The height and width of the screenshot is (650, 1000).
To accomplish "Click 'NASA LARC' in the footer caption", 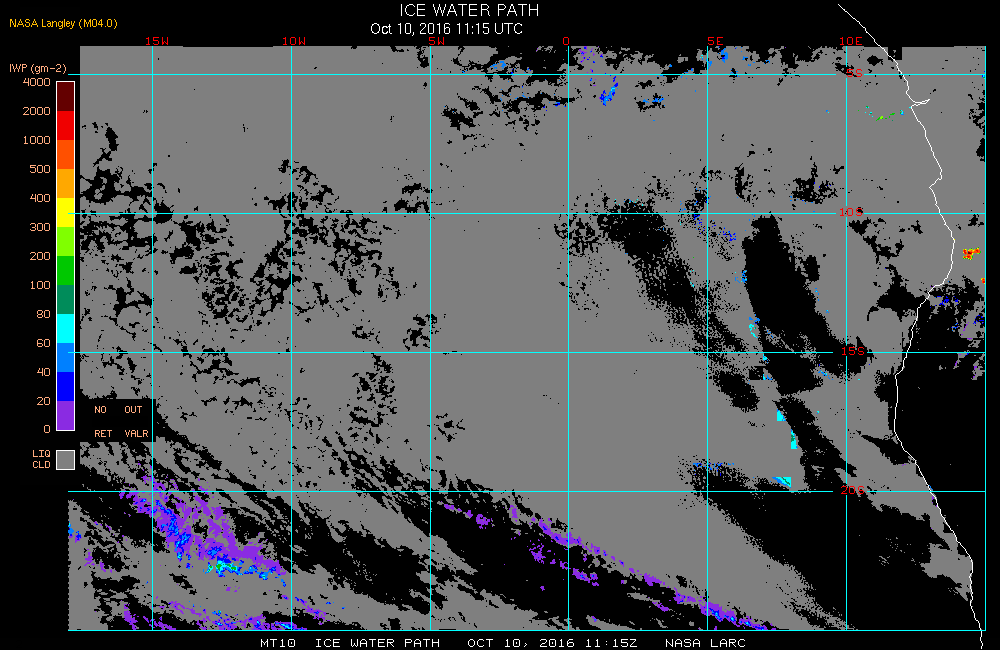I will pyautogui.click(x=705, y=643).
